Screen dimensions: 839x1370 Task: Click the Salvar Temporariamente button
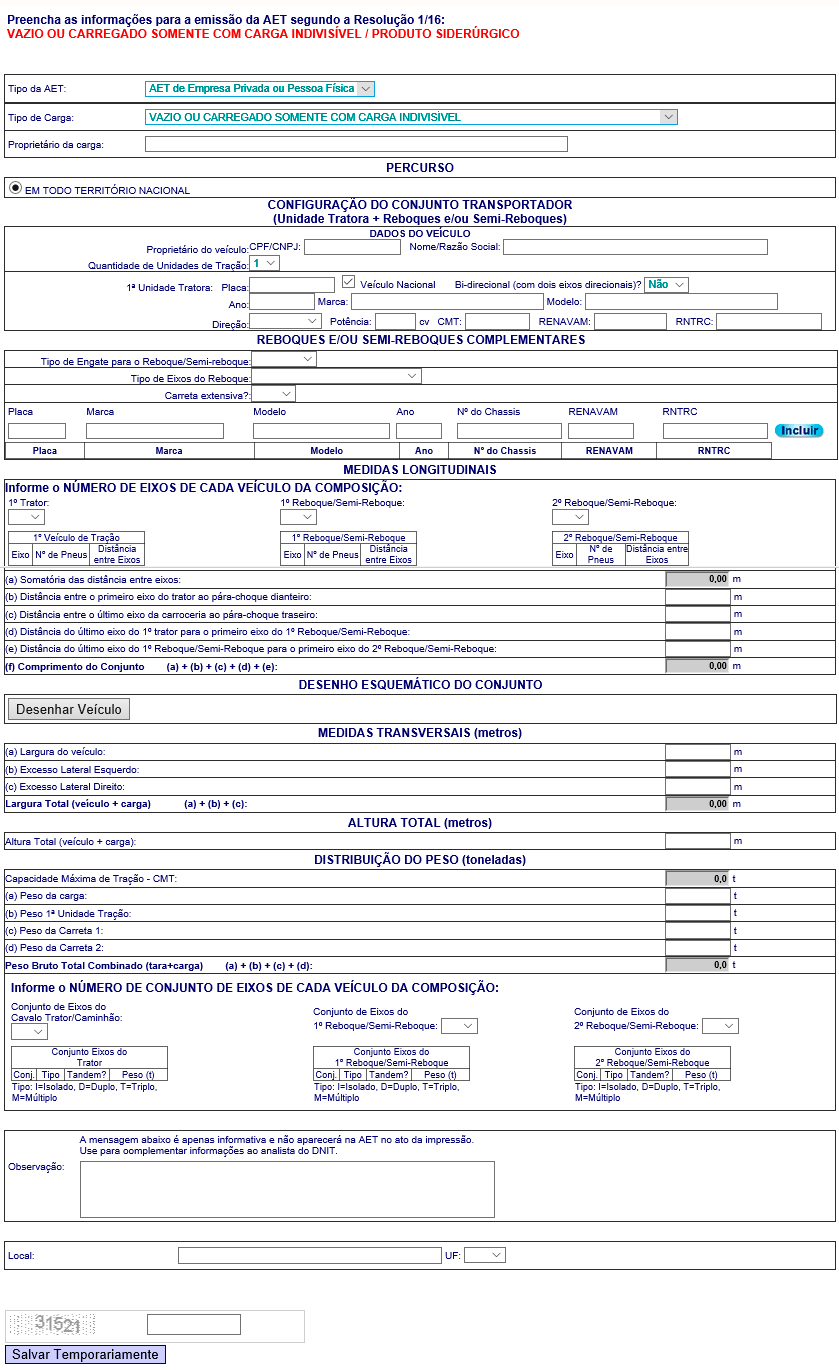[85, 1354]
